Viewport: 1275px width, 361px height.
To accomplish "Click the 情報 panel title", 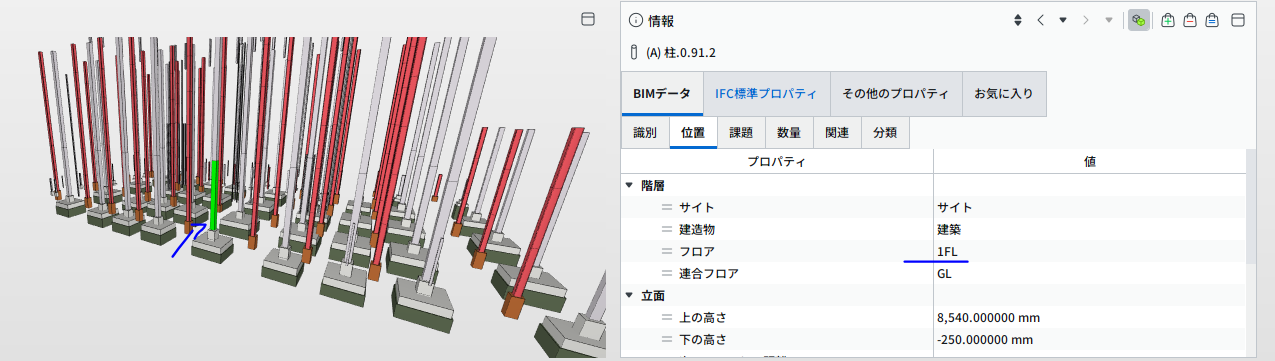I will (x=661, y=20).
